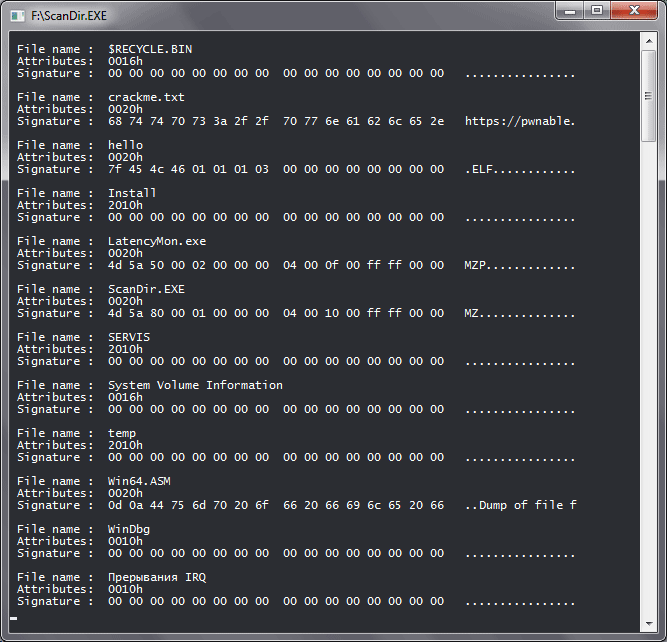The height and width of the screenshot is (642, 667).
Task: Click the LatencyMon.exe file name
Action: click(156, 241)
